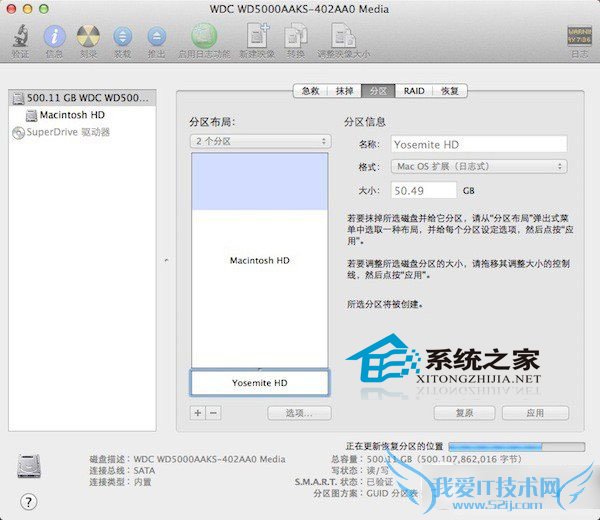
Task: Click the Convert toolbar icon
Action: pos(296,36)
